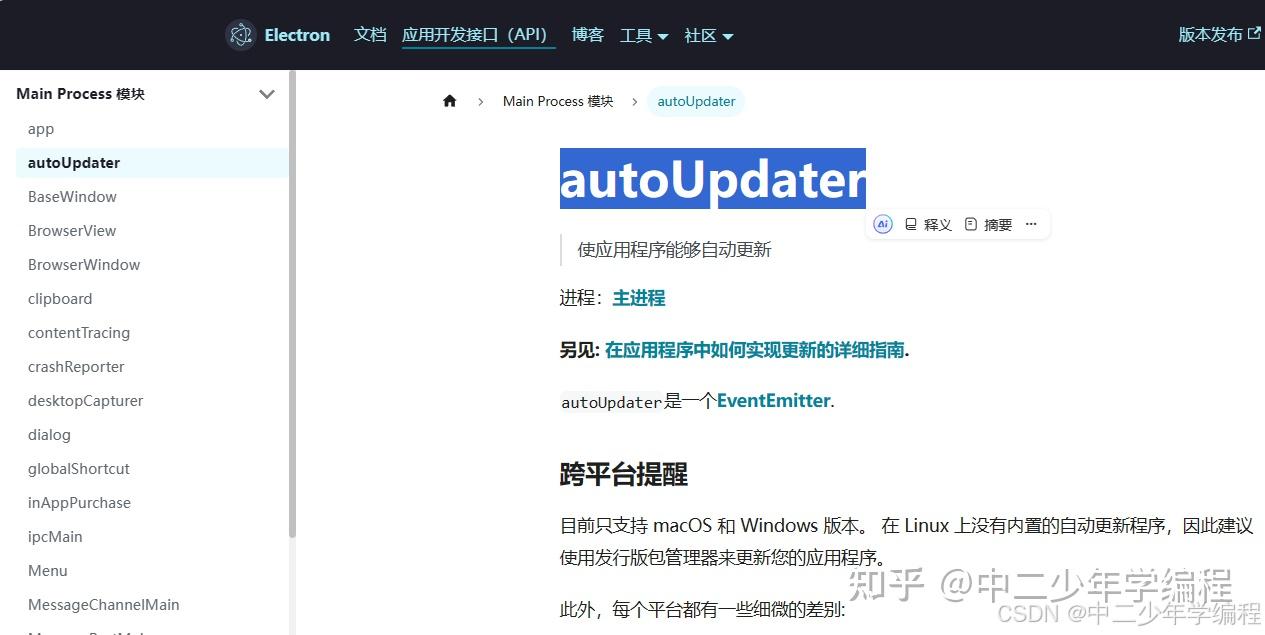1265x635 pixels.
Task: Open the 工具 dropdown menu
Action: [644, 35]
